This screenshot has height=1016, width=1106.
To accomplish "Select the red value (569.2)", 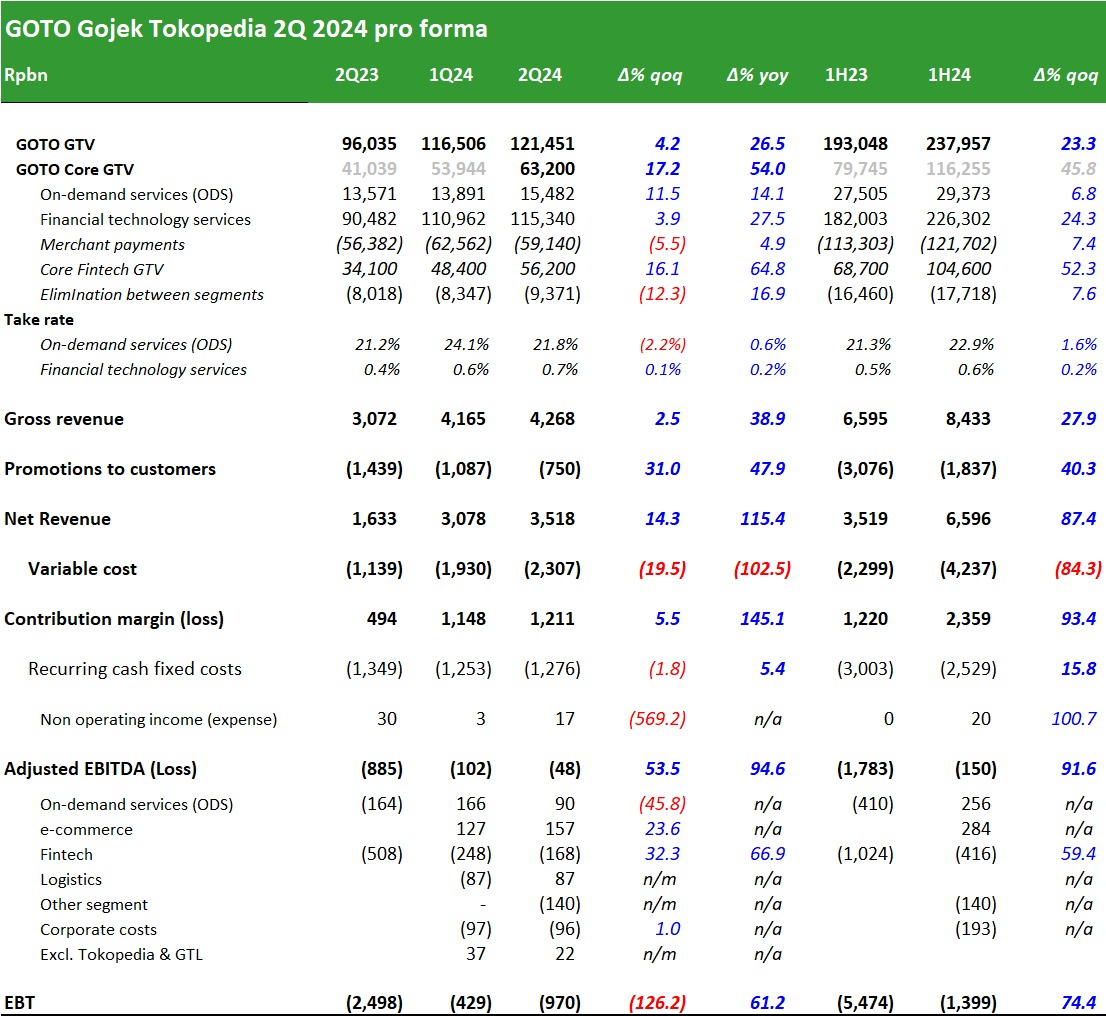I will (x=657, y=719).
